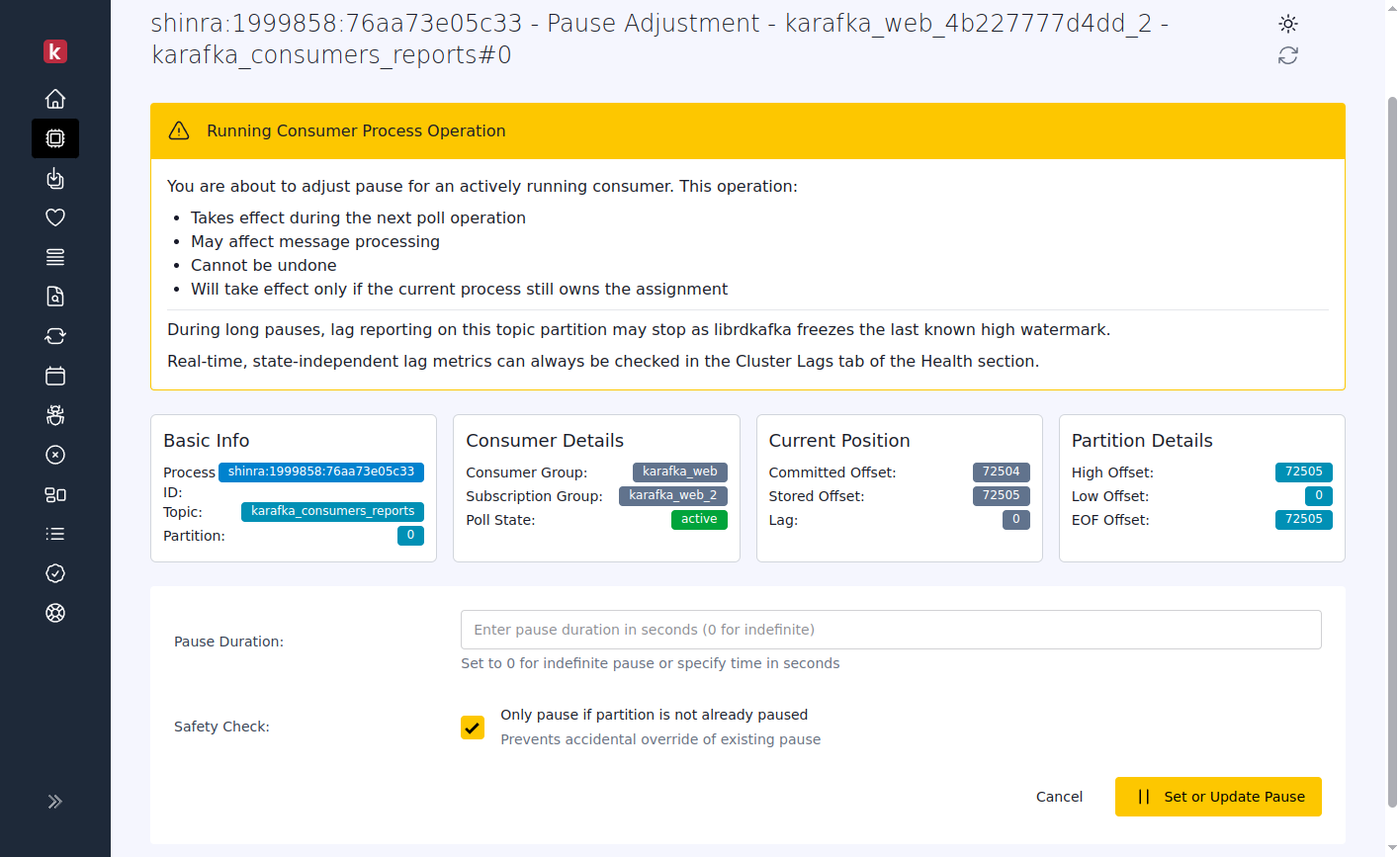This screenshot has width=1400, height=857.
Task: Collapse the sidebar with the chevron arrows
Action: pos(55,802)
